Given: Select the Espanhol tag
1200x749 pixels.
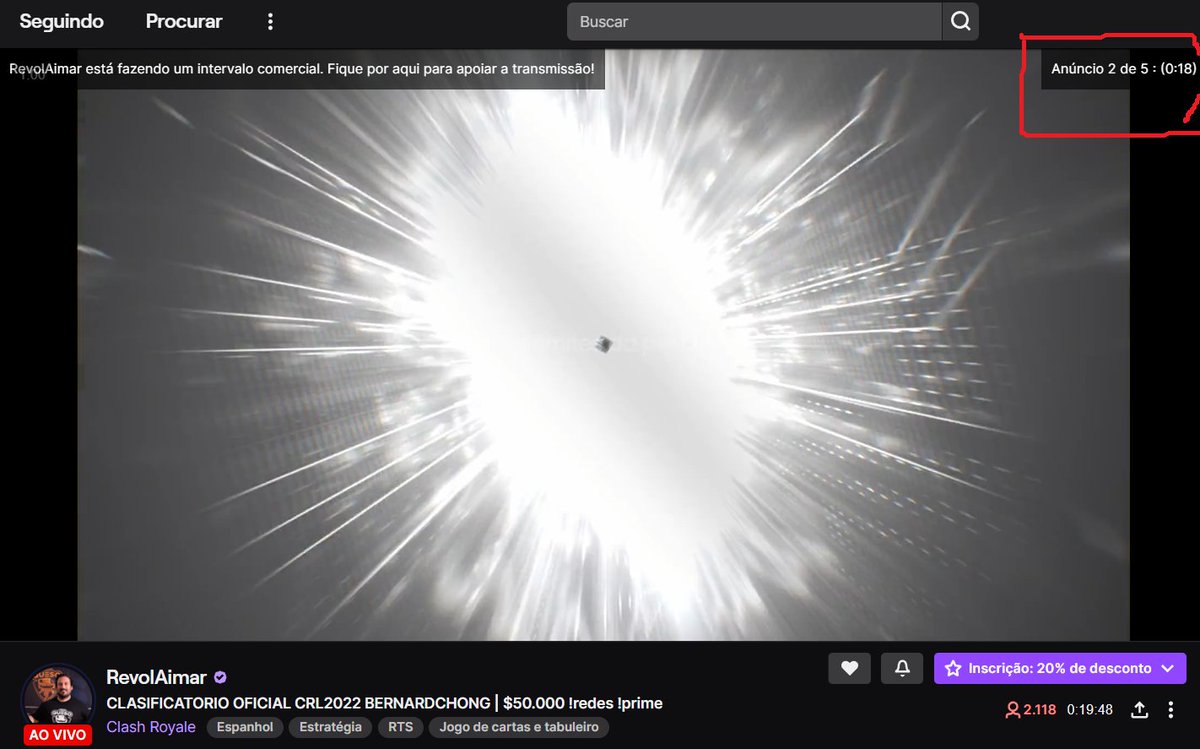Looking at the screenshot, I should tap(246, 727).
